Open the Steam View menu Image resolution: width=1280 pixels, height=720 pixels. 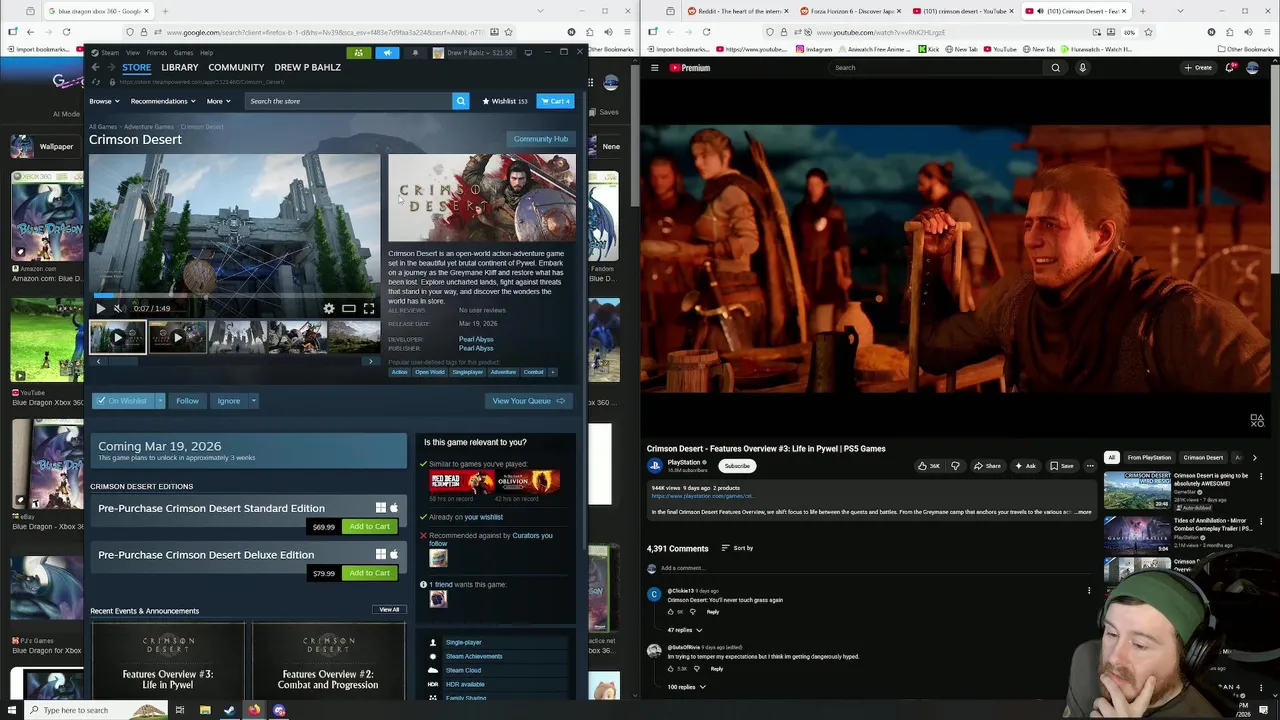pyautogui.click(x=131, y=52)
